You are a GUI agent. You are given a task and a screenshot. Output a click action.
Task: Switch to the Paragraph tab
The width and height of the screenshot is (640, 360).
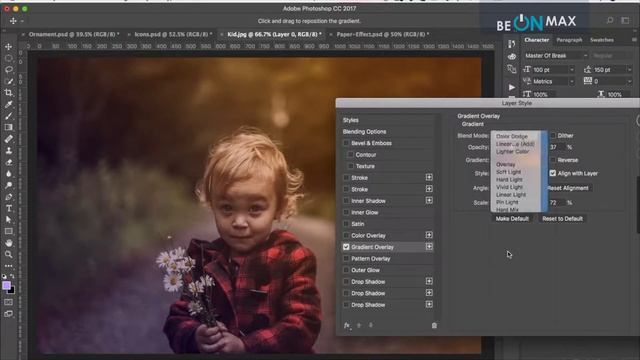569,40
